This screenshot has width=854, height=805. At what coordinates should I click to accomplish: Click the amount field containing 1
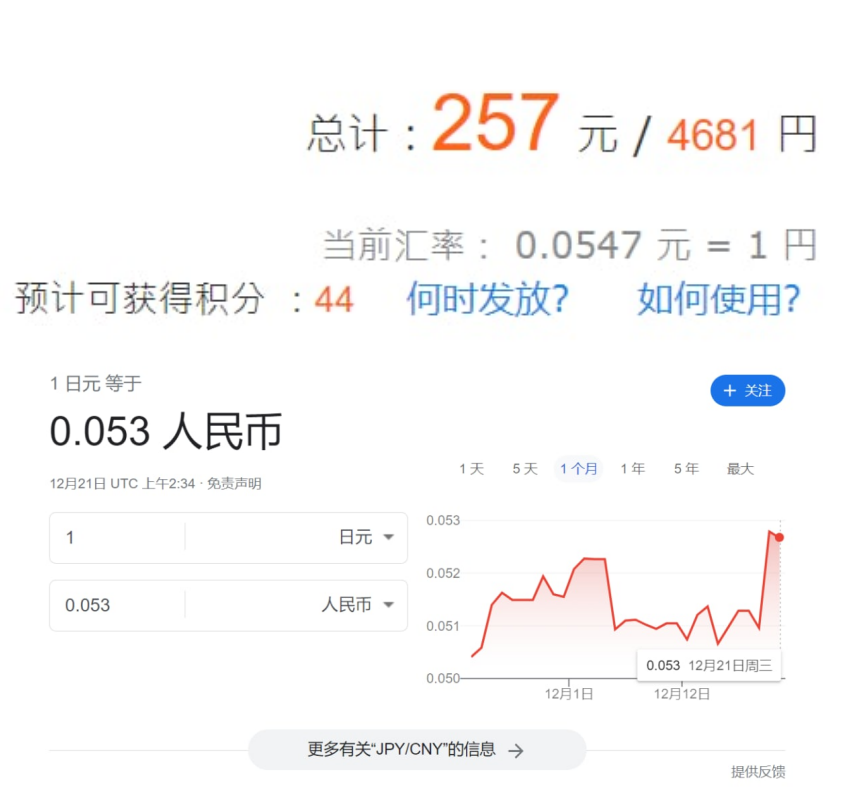pyautogui.click(x=118, y=538)
